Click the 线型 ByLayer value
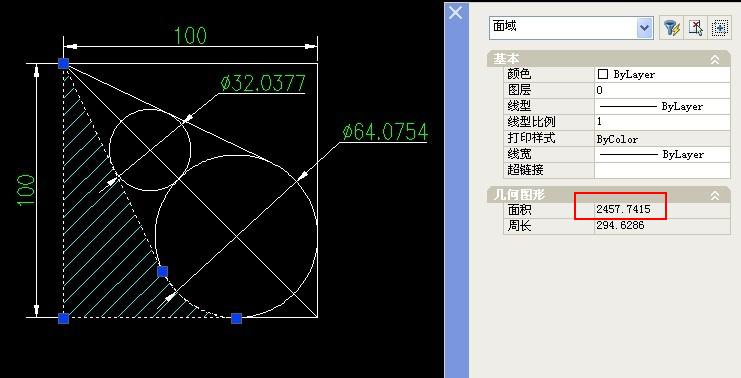The image size is (741, 378). click(662, 106)
